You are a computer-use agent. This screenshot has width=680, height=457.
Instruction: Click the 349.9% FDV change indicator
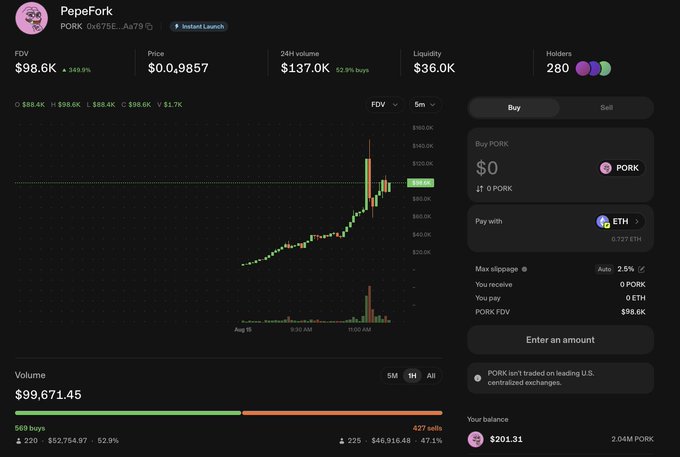pyautogui.click(x=76, y=70)
